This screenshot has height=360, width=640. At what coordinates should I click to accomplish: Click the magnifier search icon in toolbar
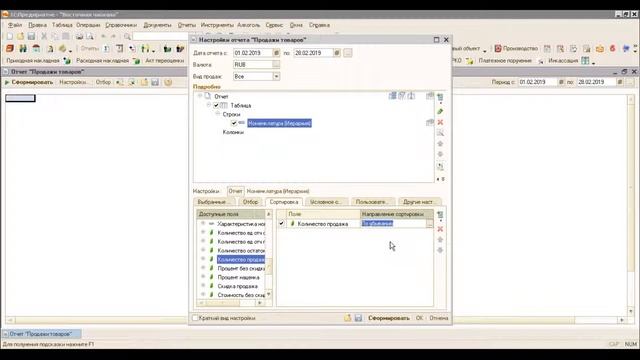tap(127, 36)
